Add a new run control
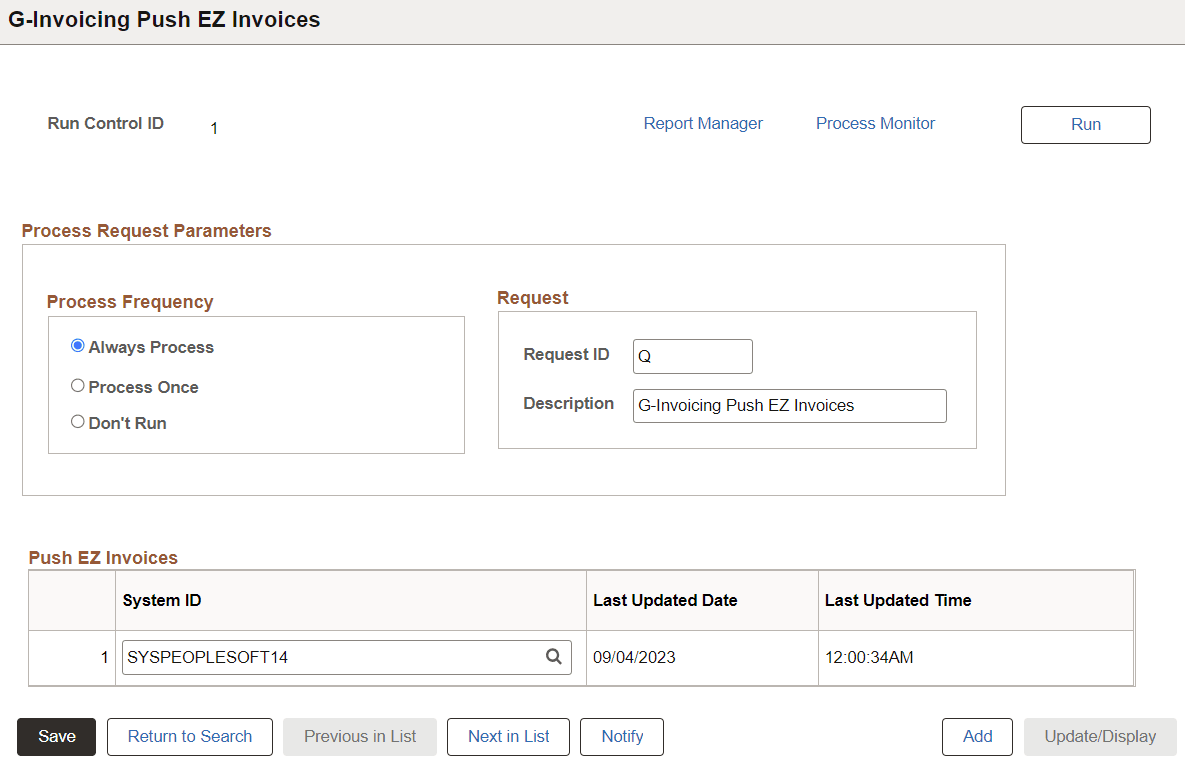The width and height of the screenshot is (1185, 774). point(977,736)
